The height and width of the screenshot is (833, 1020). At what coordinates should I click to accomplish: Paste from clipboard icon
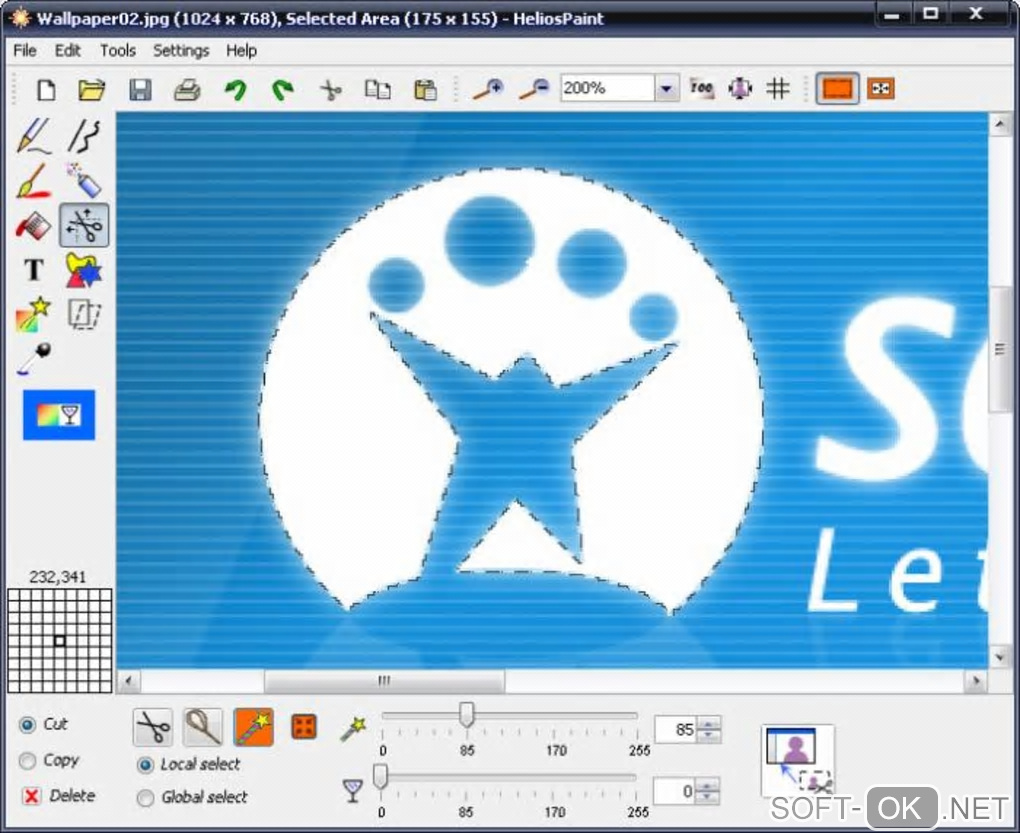pyautogui.click(x=425, y=89)
